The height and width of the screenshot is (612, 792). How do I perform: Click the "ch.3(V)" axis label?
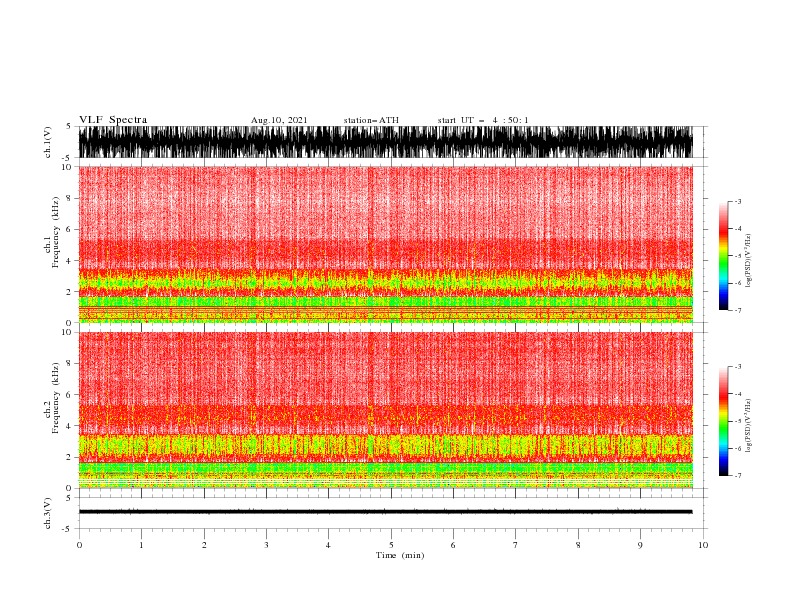[x=48, y=513]
